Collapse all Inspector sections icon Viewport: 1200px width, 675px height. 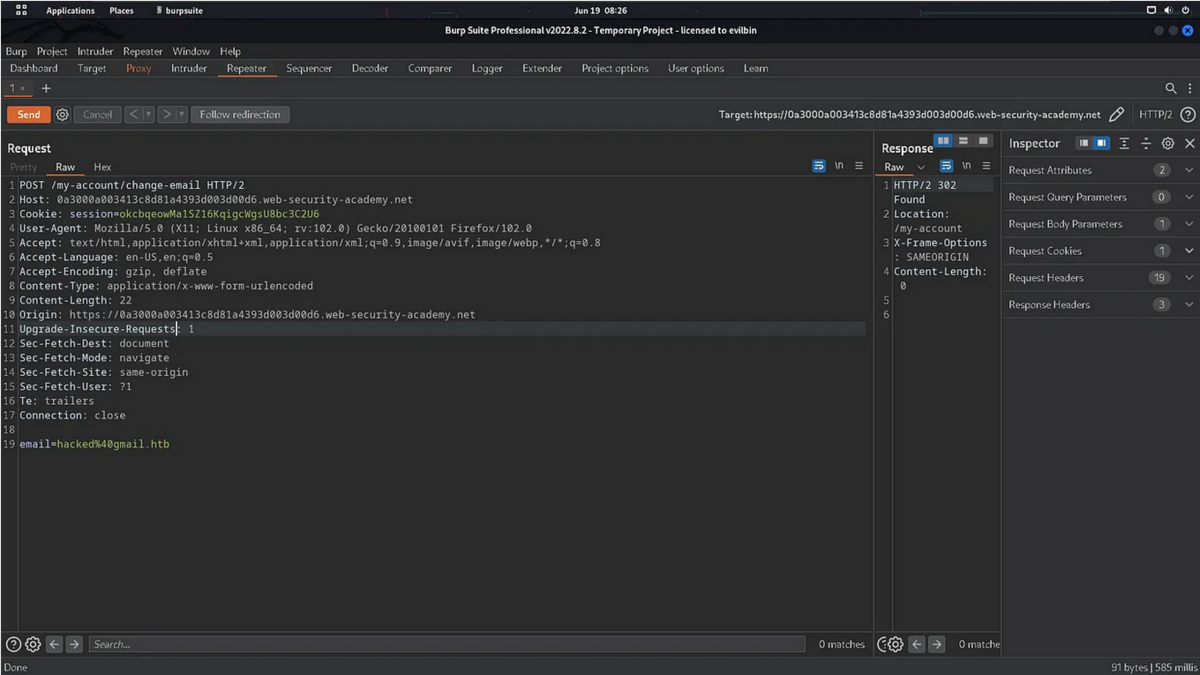coord(1146,144)
